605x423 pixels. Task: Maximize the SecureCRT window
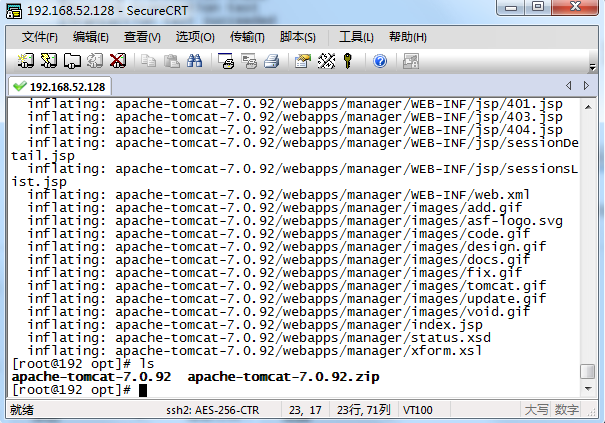tap(538, 7)
